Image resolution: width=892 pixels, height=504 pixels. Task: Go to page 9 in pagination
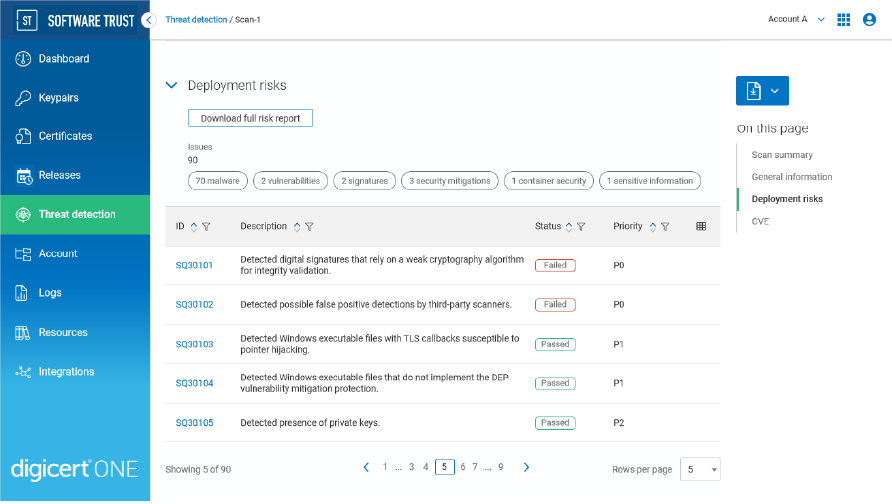click(x=501, y=468)
